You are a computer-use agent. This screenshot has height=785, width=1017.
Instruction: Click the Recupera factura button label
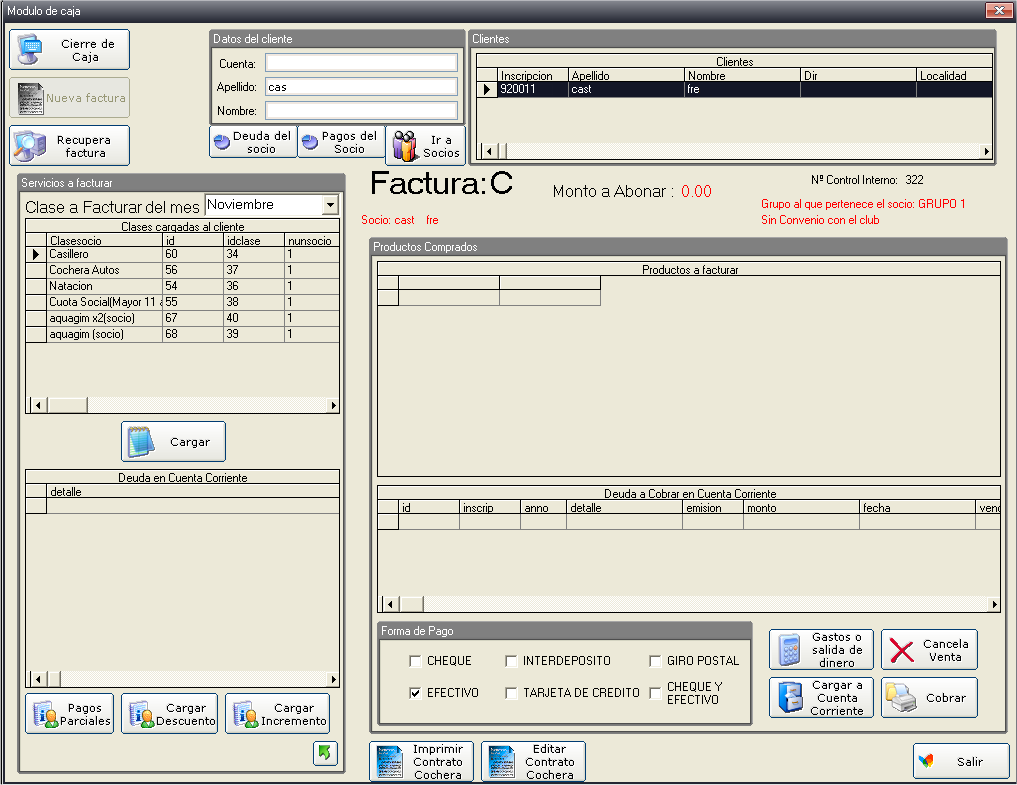coord(84,146)
